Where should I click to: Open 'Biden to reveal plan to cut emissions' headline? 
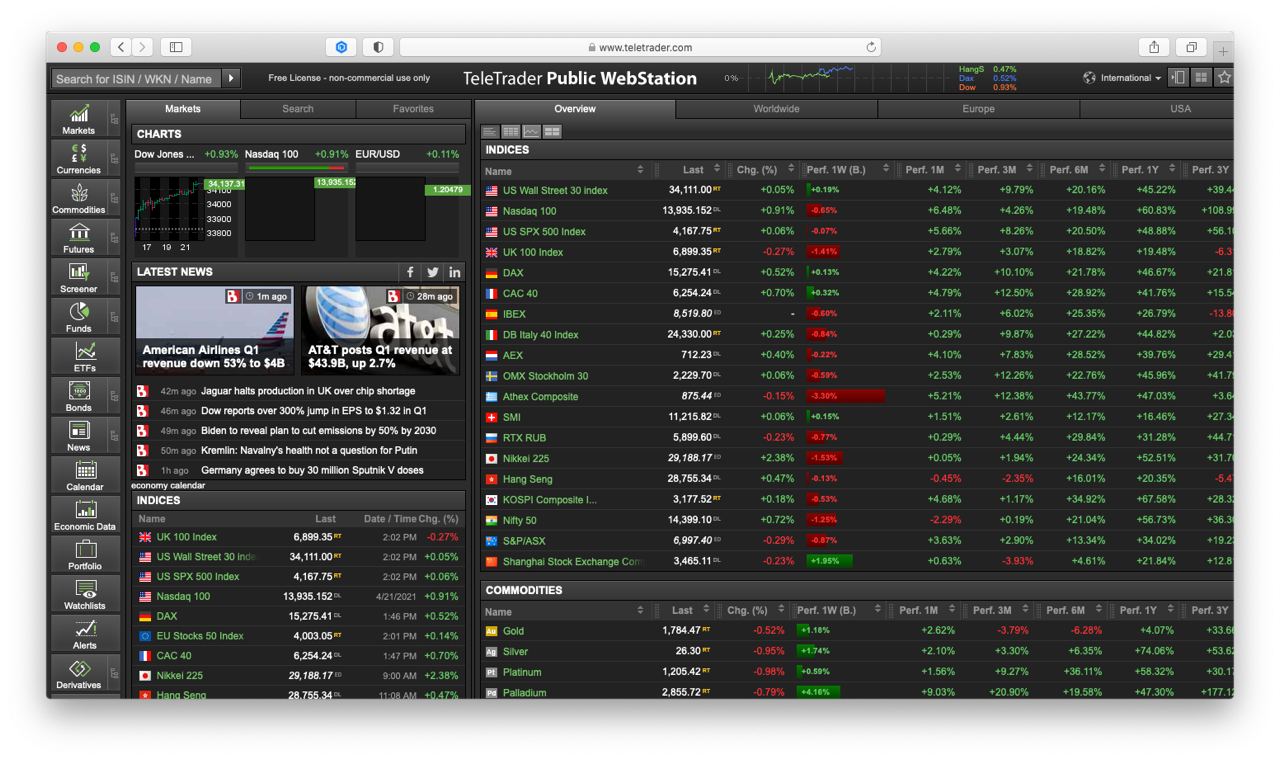click(x=318, y=430)
